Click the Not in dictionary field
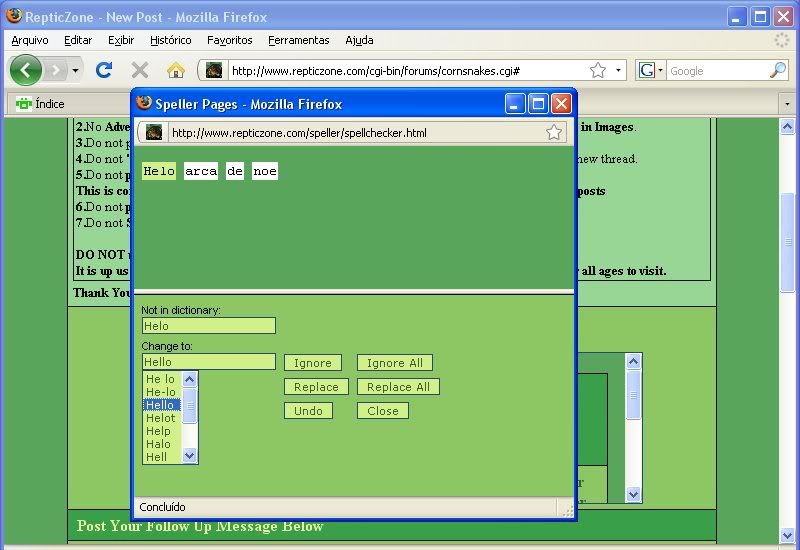This screenshot has width=800, height=550. [209, 326]
